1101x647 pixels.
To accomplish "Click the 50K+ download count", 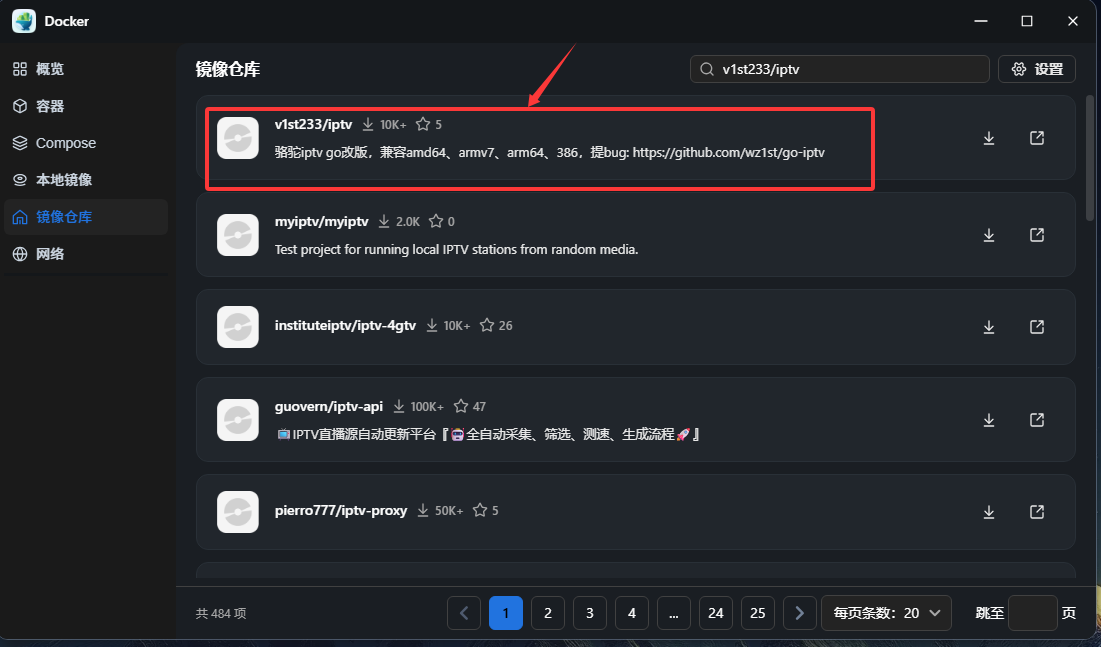I will (449, 511).
